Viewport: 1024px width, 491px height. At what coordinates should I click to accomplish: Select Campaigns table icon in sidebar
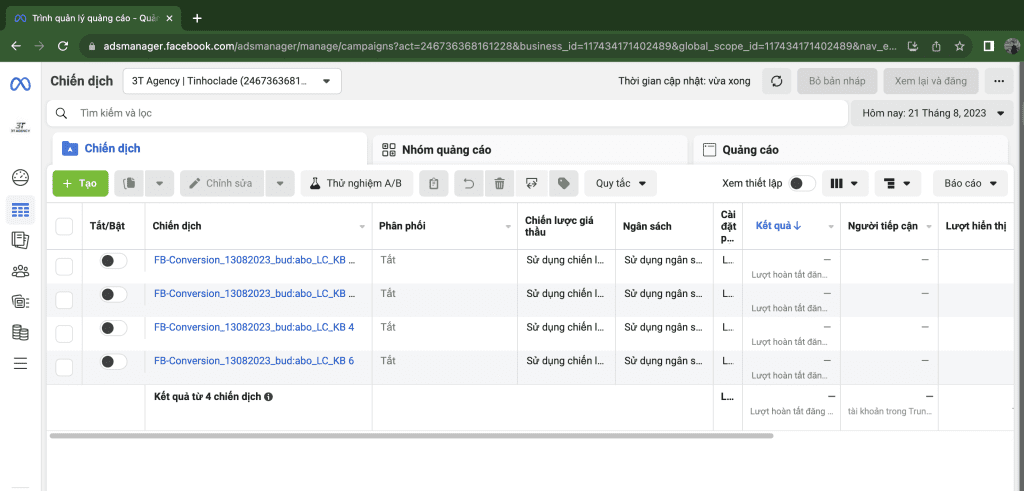point(20,210)
